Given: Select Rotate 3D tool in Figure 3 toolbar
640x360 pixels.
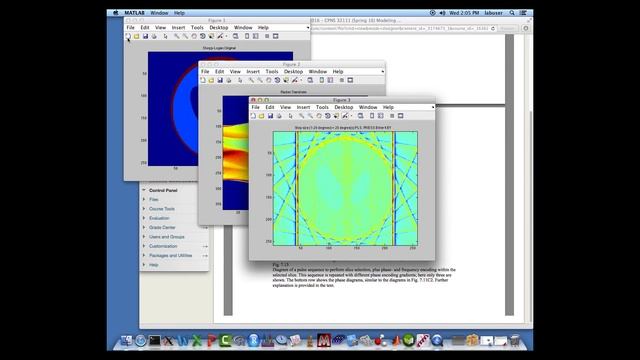Looking at the screenshot, I should coord(327,116).
